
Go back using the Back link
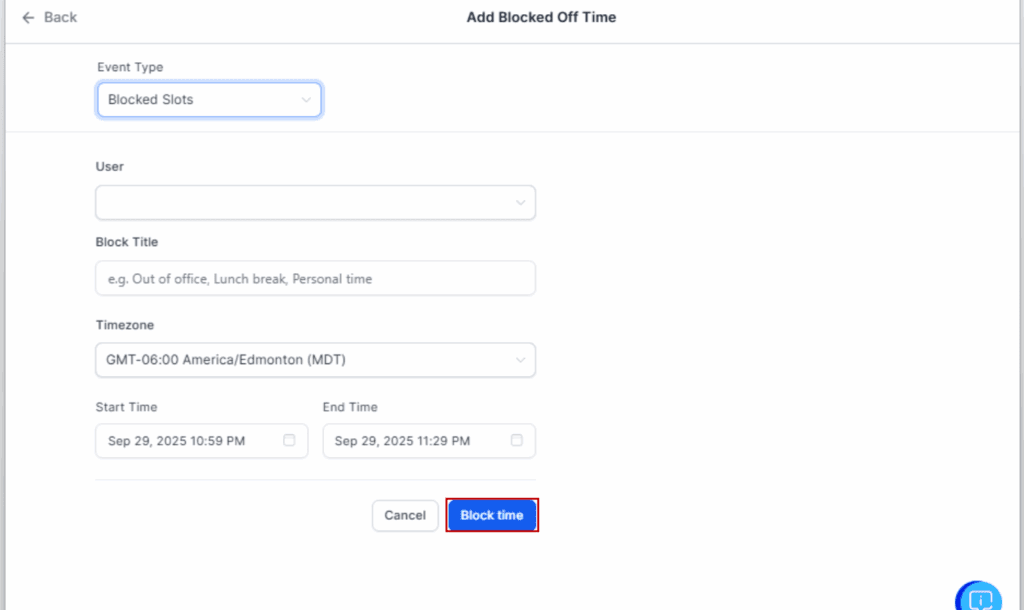coord(60,18)
